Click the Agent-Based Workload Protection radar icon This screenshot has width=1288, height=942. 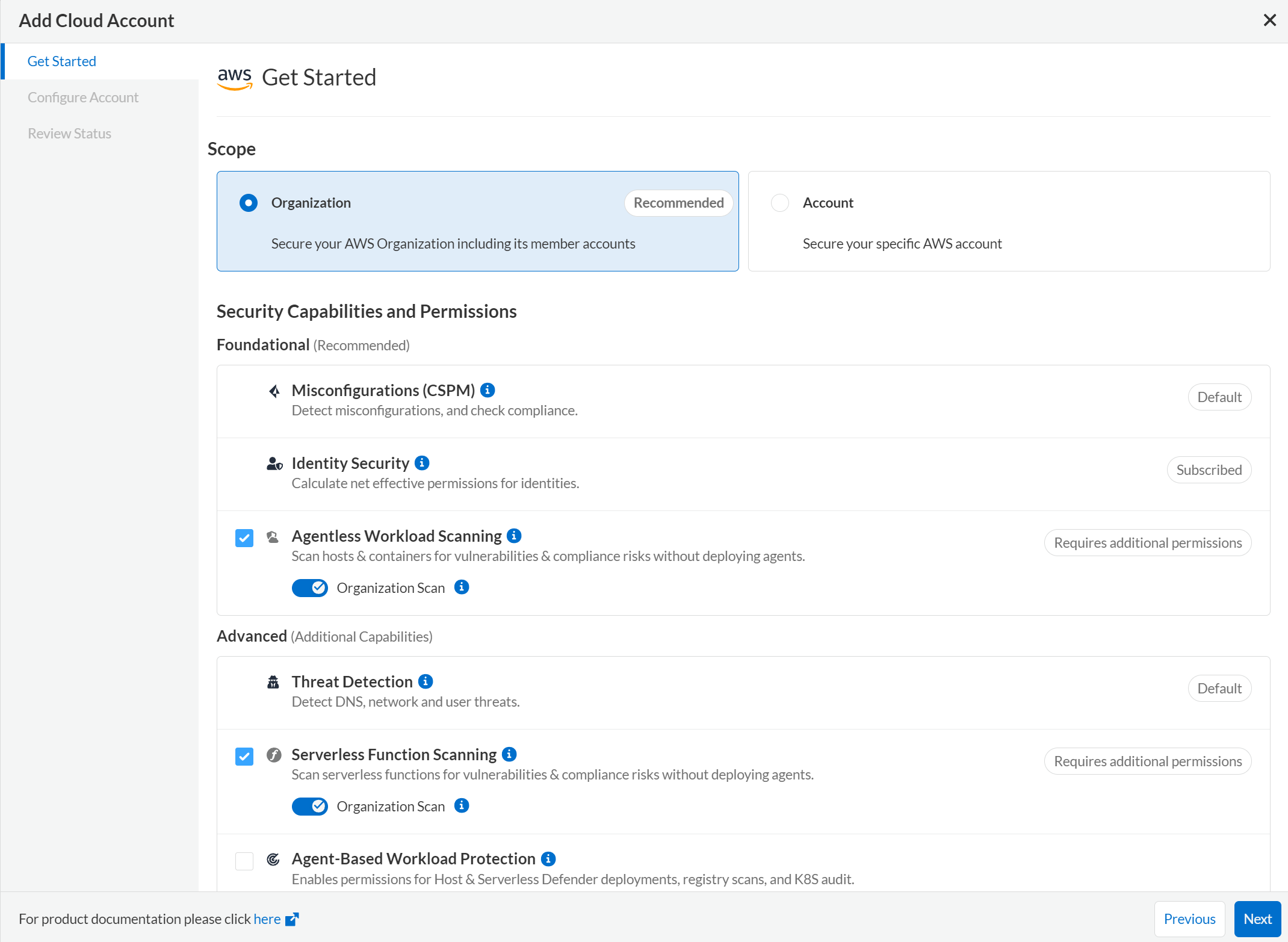click(x=273, y=860)
